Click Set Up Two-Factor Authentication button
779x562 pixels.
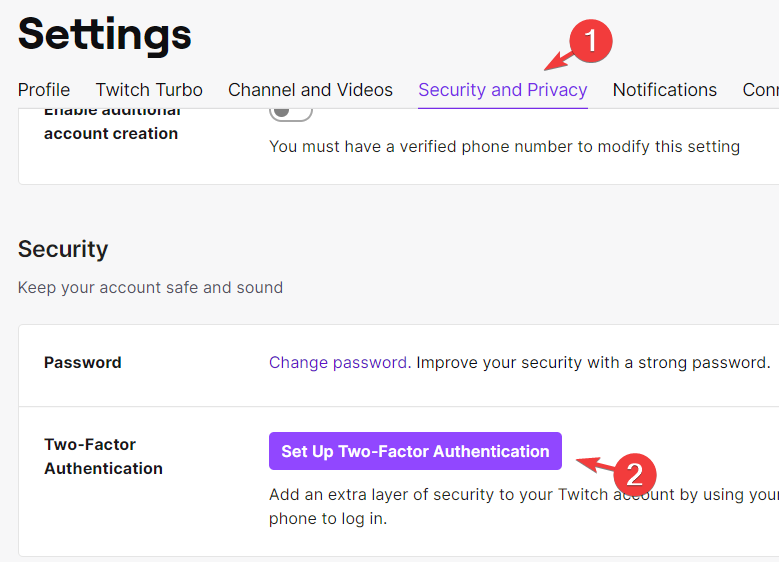tap(415, 451)
